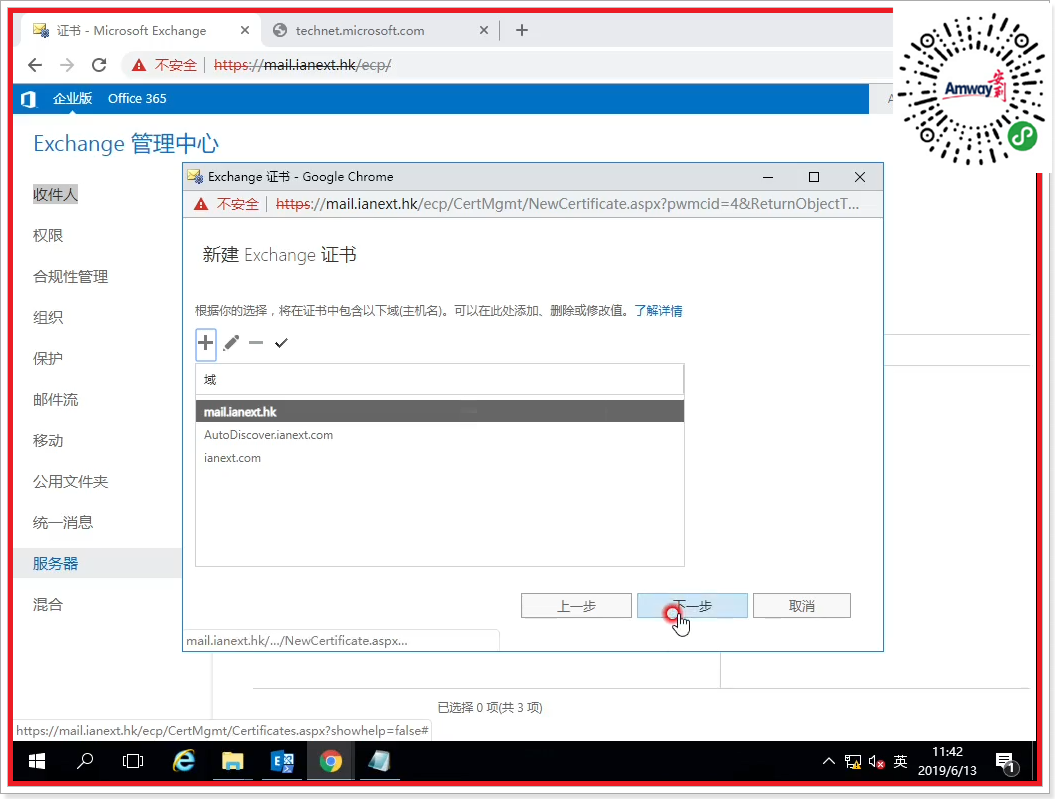Open 保护 in the sidebar
This screenshot has width=1055, height=799.
point(48,358)
